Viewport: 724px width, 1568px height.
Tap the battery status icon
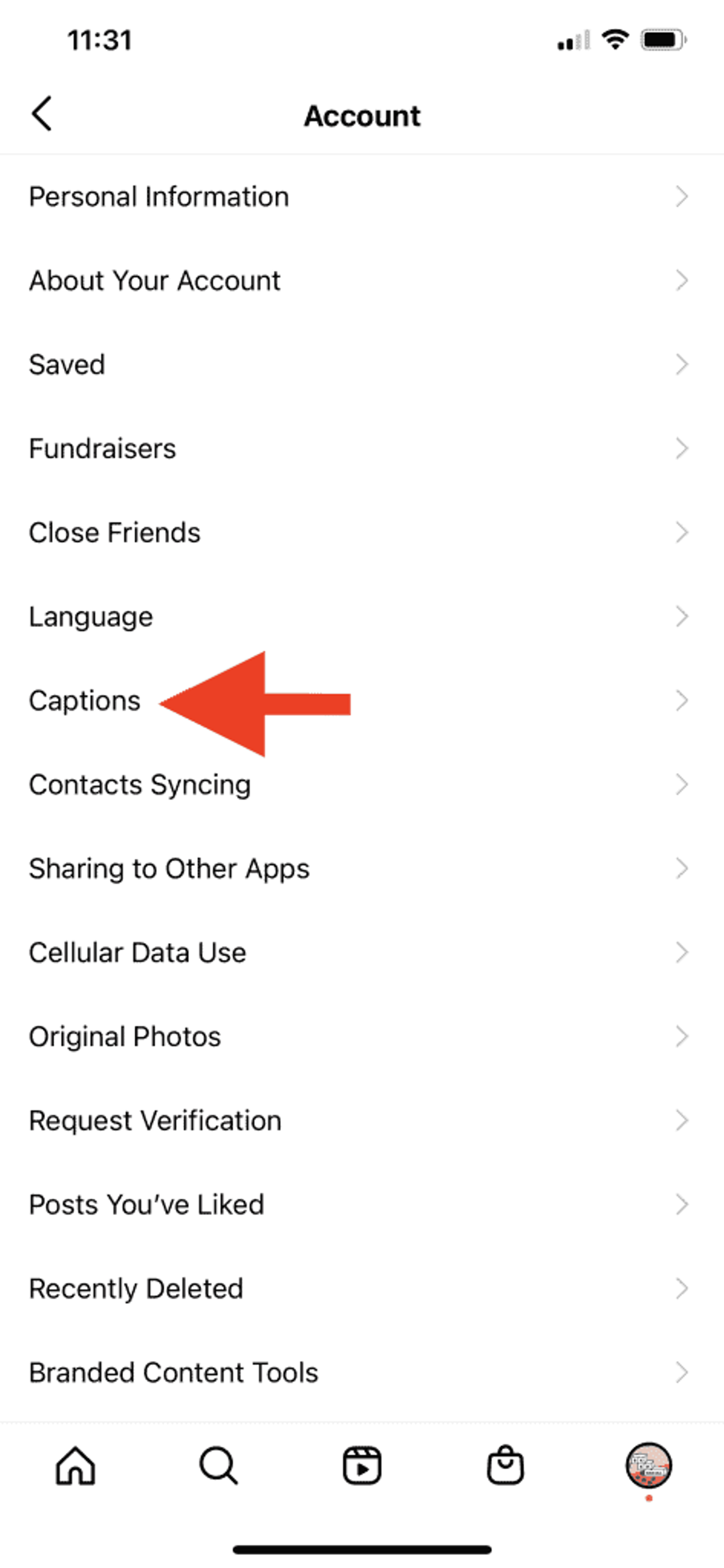click(x=663, y=40)
